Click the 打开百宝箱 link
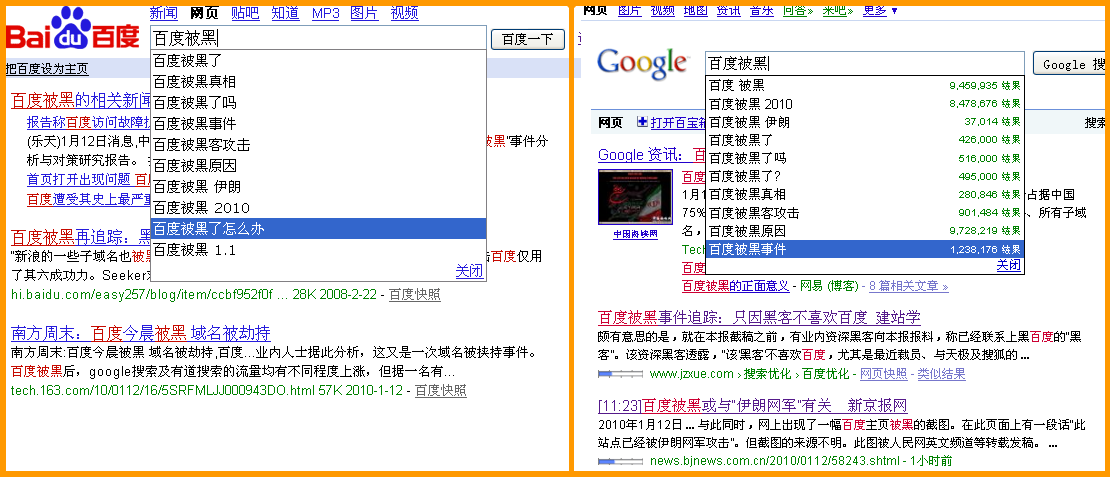 (x=678, y=123)
